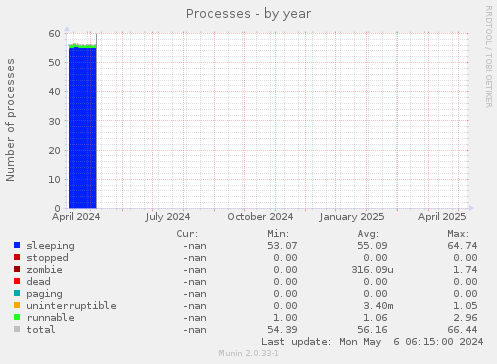The height and width of the screenshot is (364, 497).
Task: Click zombie Avg value 316.09u
Action: [372, 270]
